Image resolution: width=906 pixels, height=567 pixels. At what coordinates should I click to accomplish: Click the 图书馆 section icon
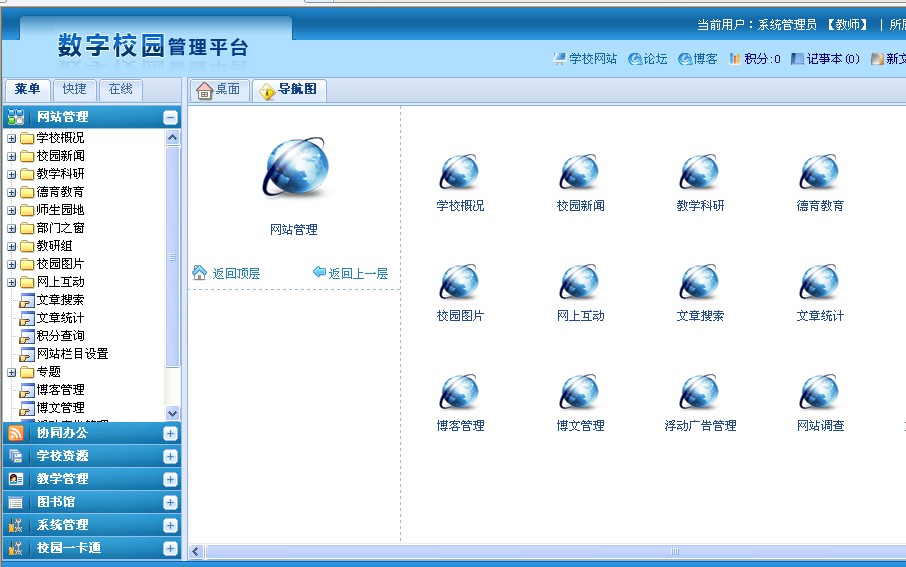coord(16,502)
